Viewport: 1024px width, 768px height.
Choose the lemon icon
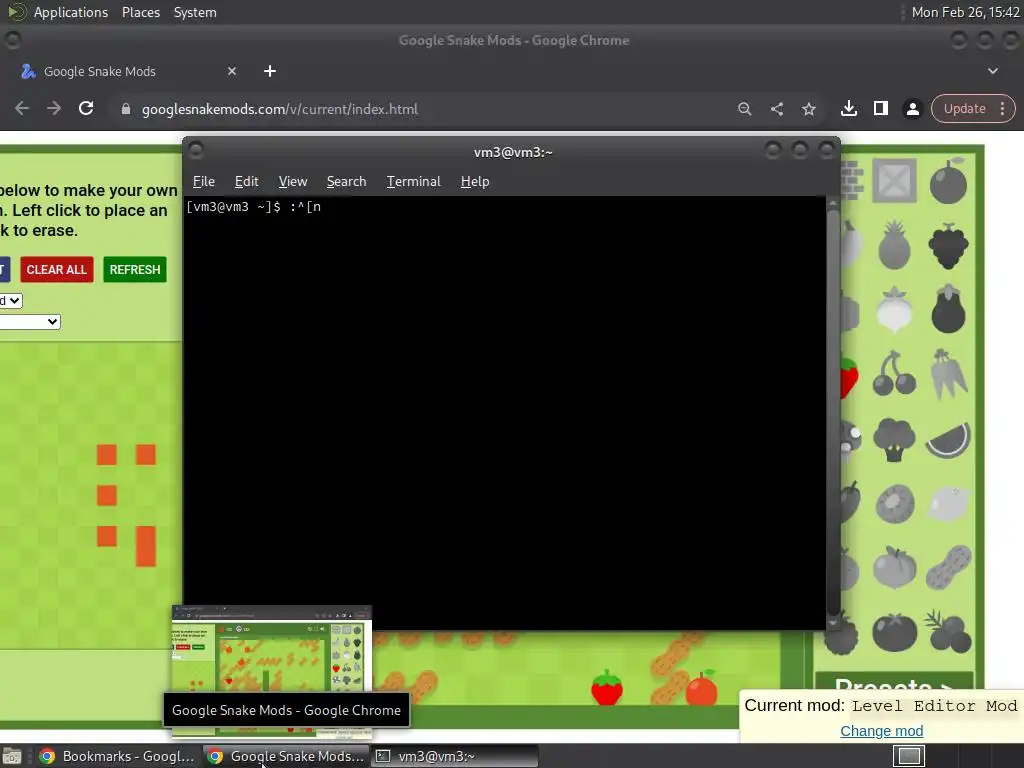click(x=948, y=504)
